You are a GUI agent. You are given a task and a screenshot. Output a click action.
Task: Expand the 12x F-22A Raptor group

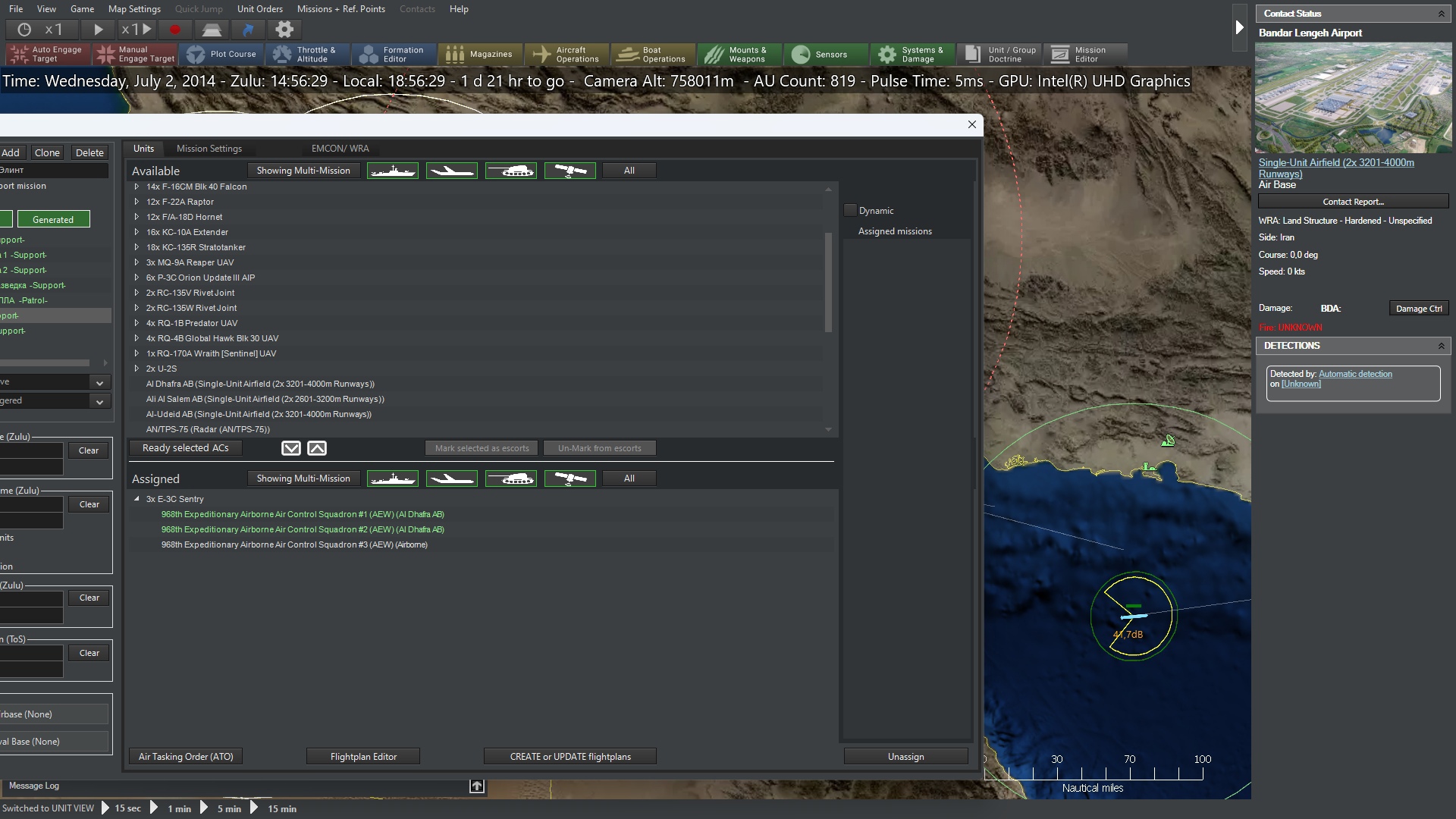pyautogui.click(x=136, y=202)
